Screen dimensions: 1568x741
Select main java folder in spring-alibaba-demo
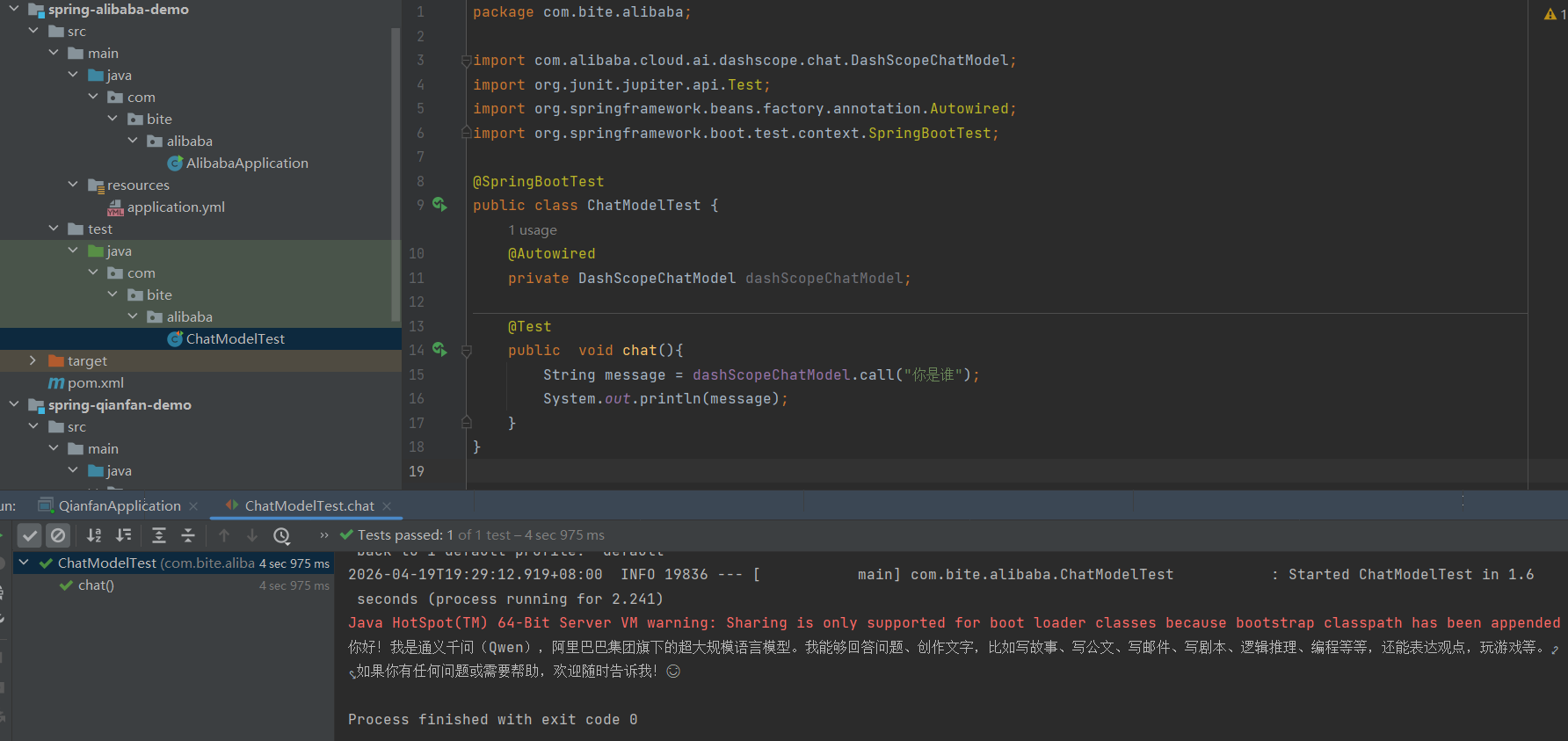click(x=110, y=75)
